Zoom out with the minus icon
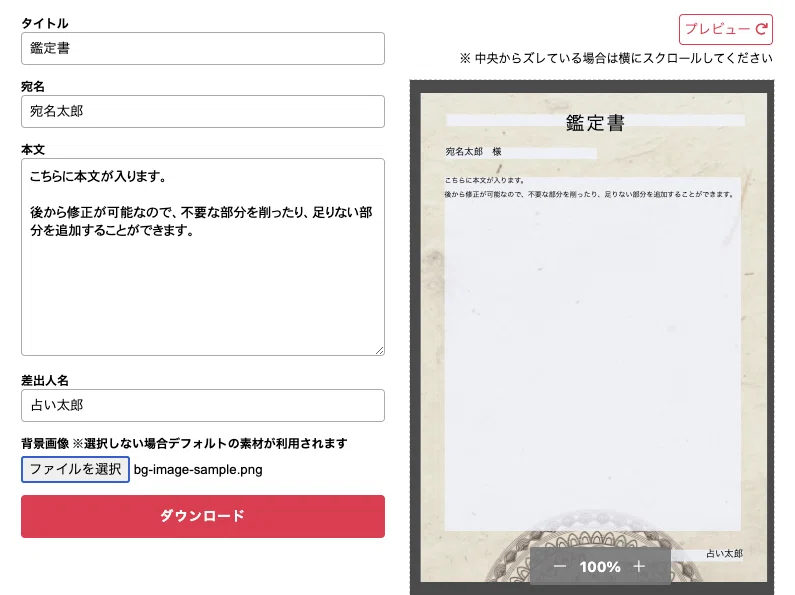 (x=560, y=566)
